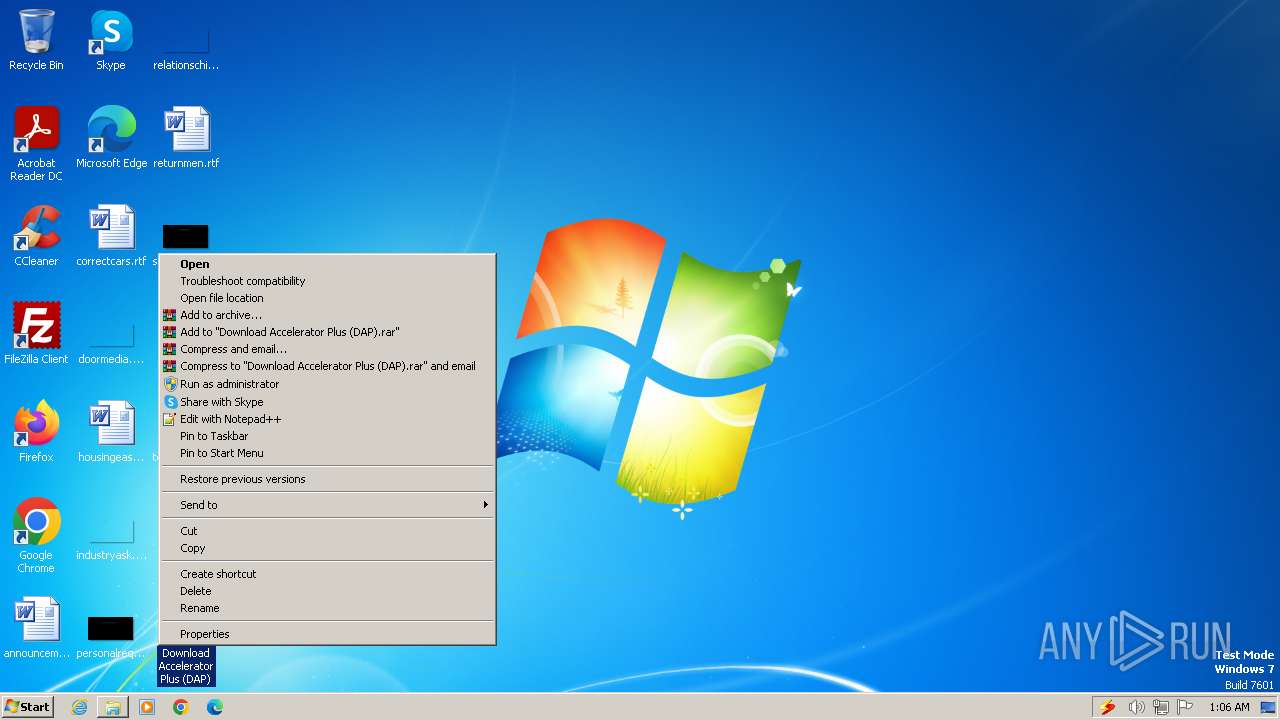The width and height of the screenshot is (1280, 720).
Task: Choose Add to archive...
Action: pyautogui.click(x=328, y=315)
